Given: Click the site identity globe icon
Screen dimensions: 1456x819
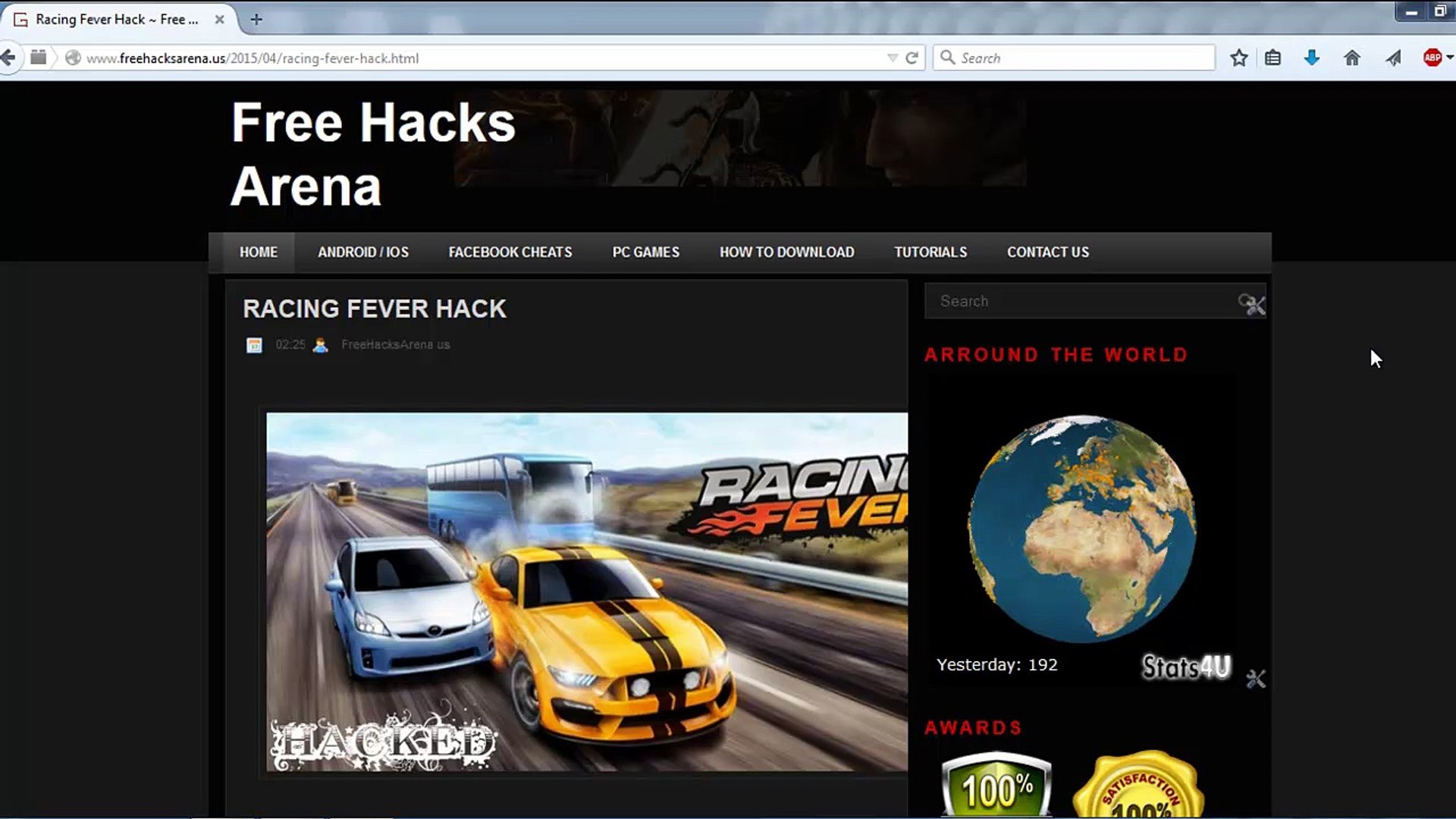Looking at the screenshot, I should [x=73, y=58].
